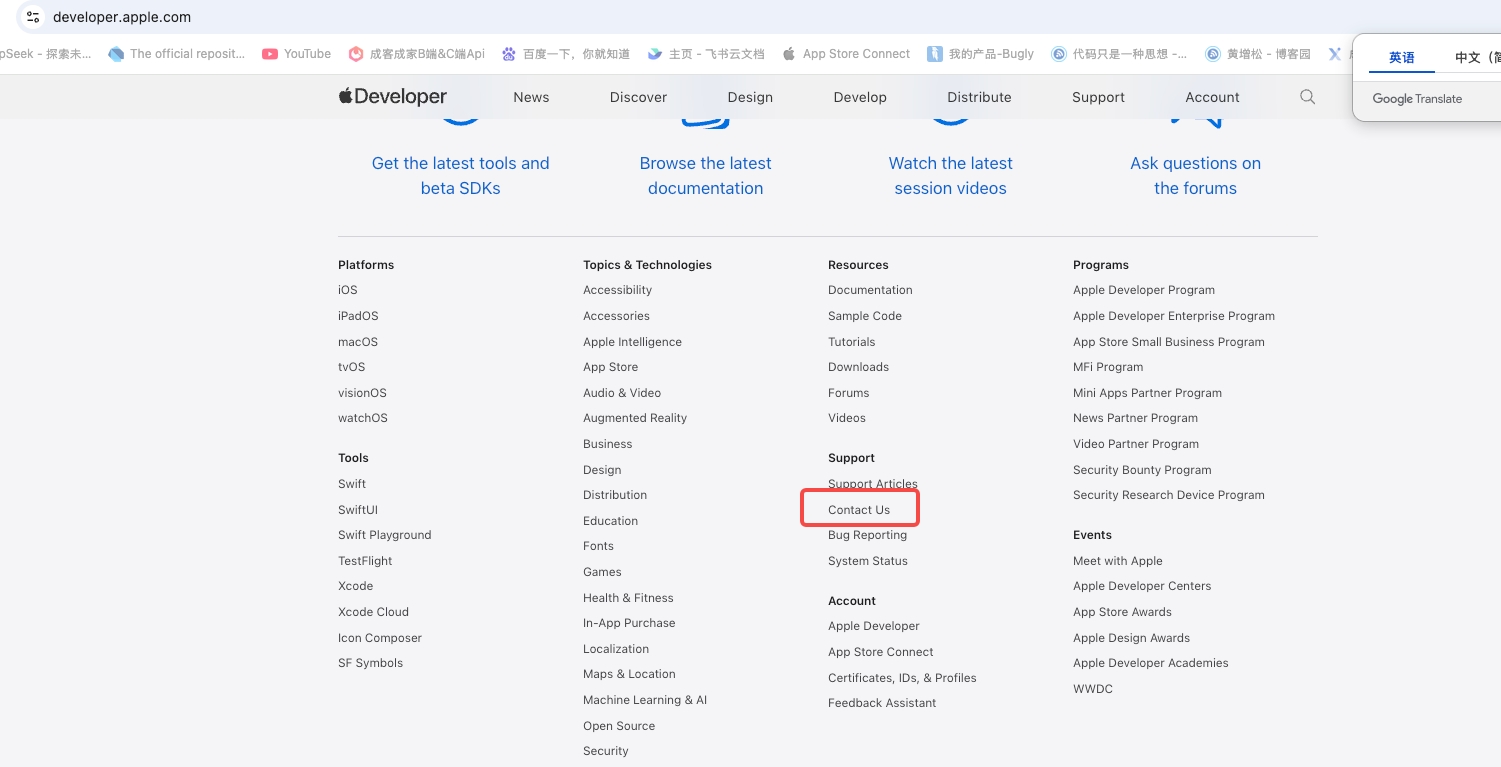Click the Apple Developer logo
The width and height of the screenshot is (1501, 767).
(393, 97)
